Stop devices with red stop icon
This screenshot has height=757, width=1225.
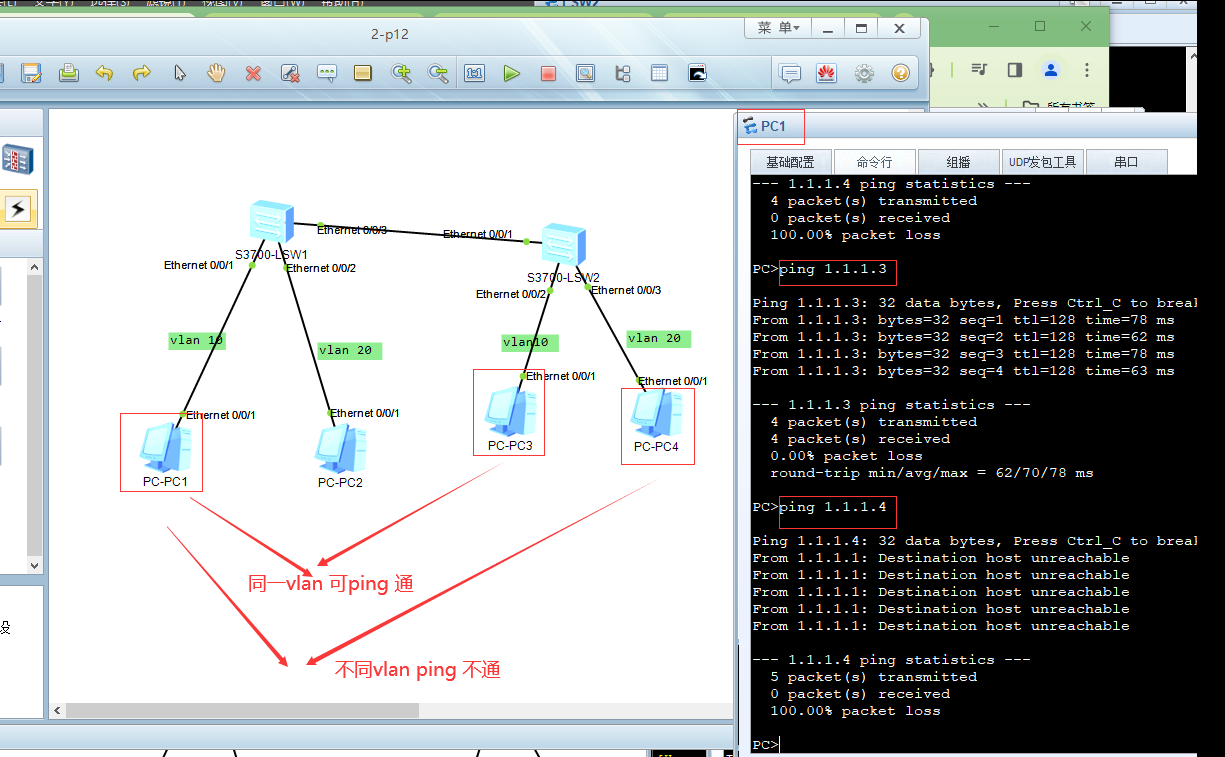click(x=548, y=73)
